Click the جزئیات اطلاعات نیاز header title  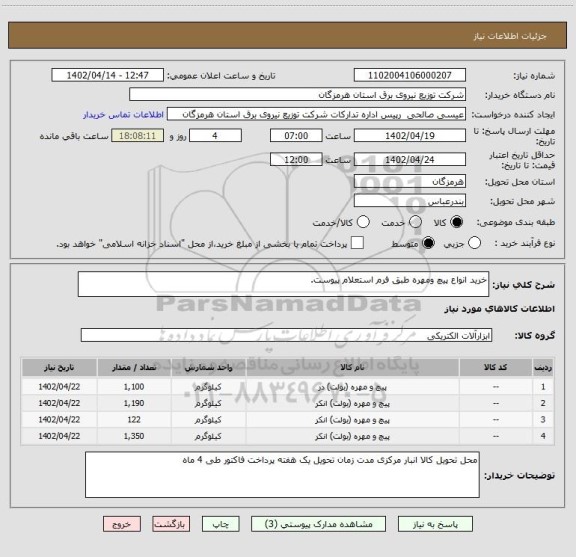point(510,36)
